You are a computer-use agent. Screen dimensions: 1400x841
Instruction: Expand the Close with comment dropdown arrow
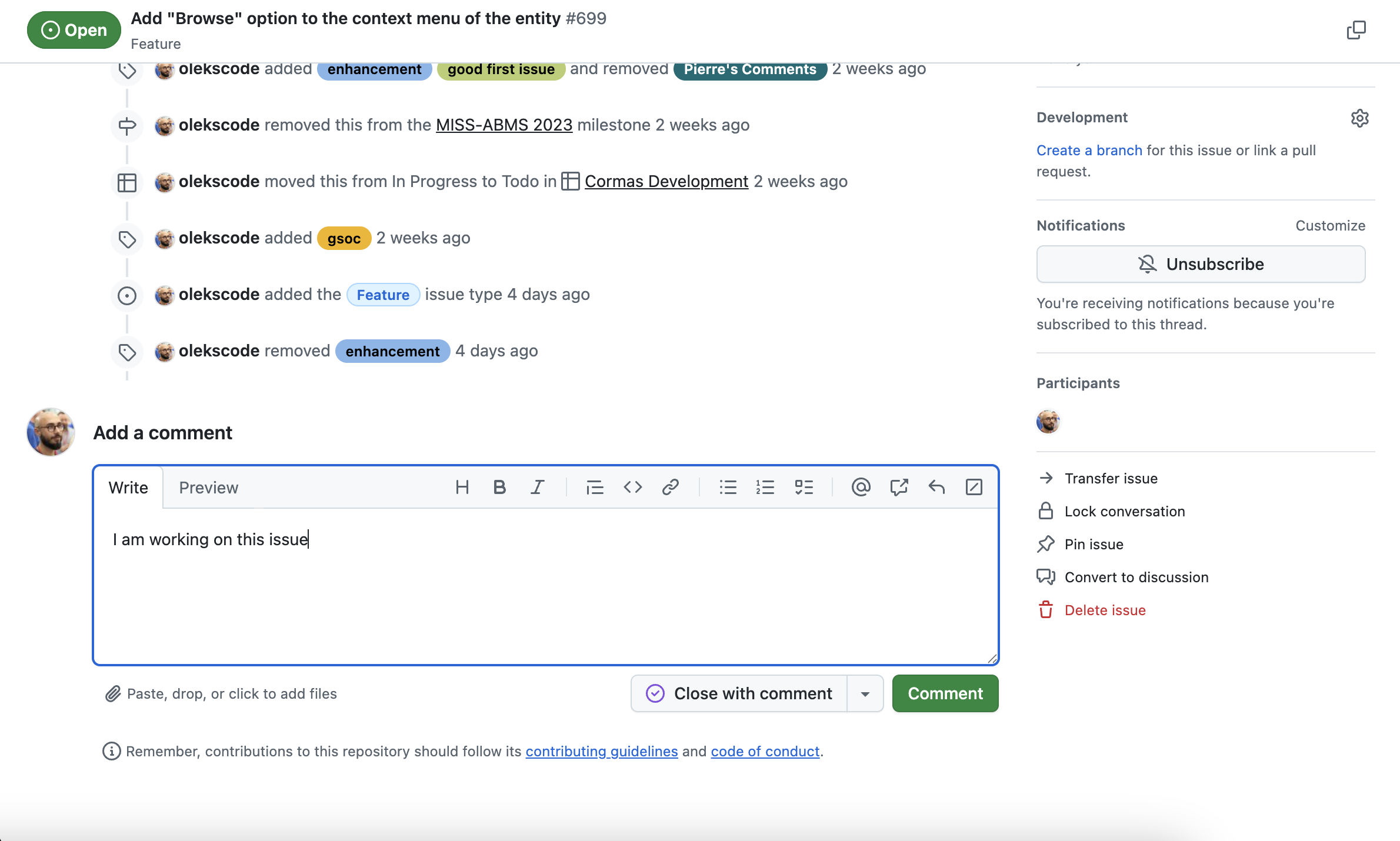(x=865, y=694)
